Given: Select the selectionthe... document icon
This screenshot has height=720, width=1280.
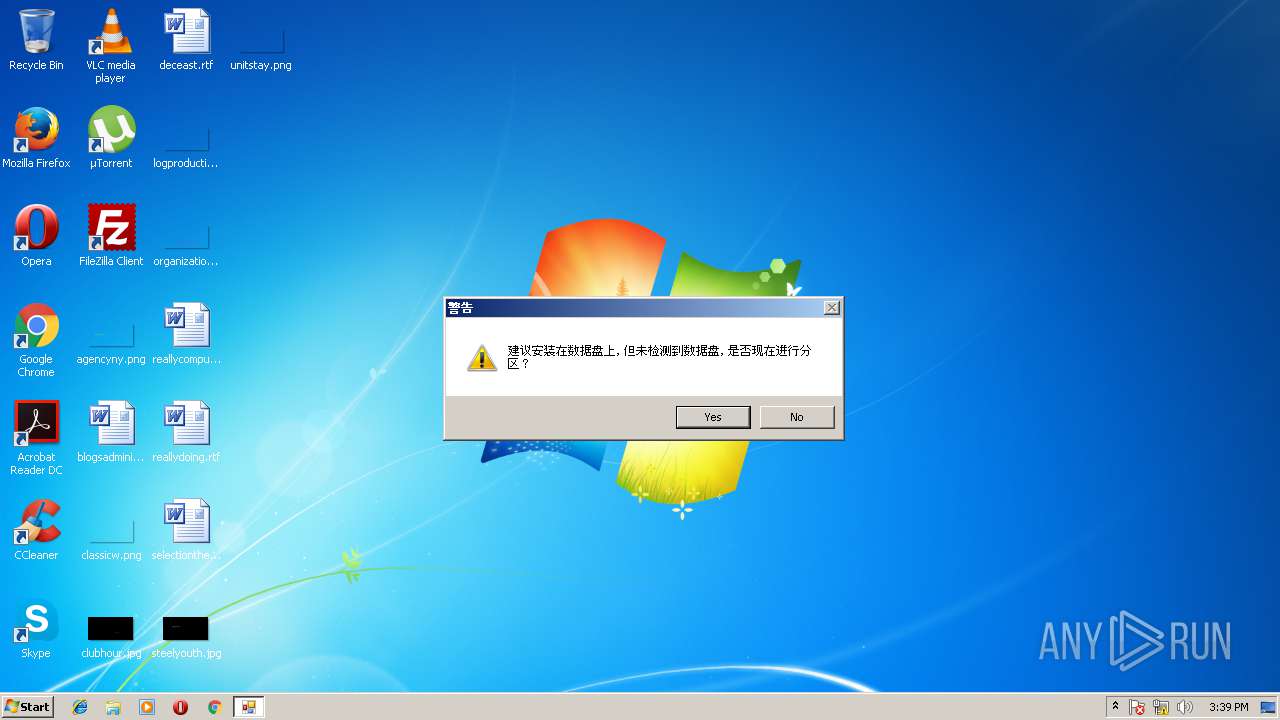Looking at the screenshot, I should point(186,530).
